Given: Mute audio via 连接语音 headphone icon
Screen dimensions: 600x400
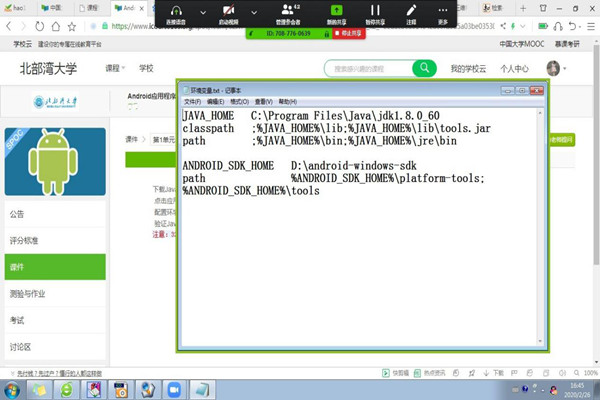Looking at the screenshot, I should tap(176, 10).
